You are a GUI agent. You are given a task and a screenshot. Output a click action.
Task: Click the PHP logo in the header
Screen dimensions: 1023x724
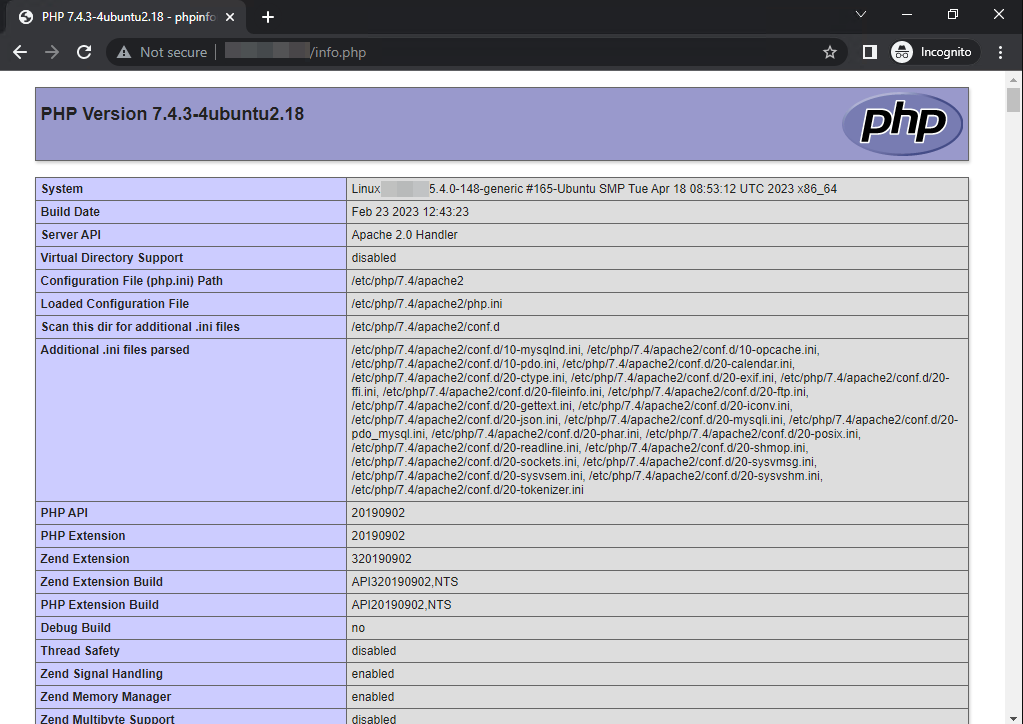[901, 124]
